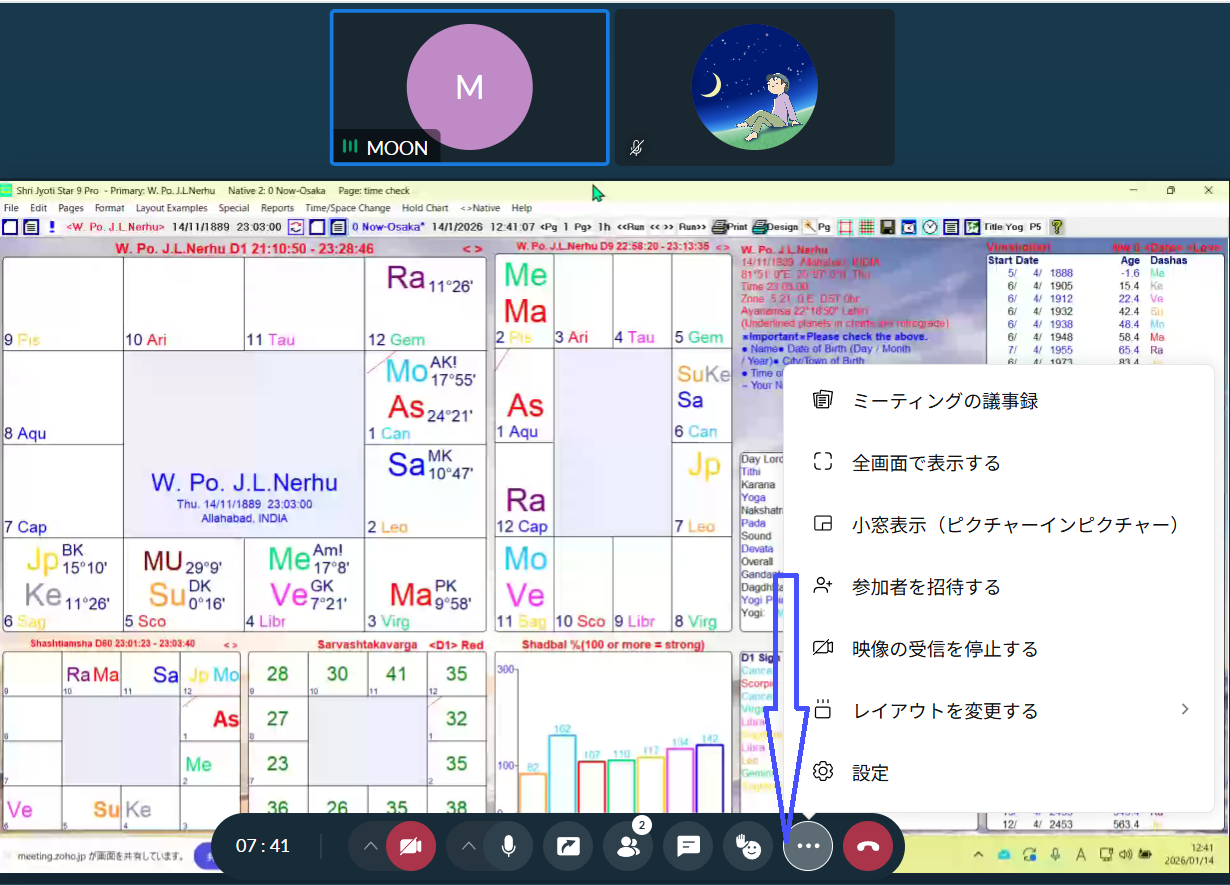
Task: Click the floppy disk save icon
Action: 887,227
